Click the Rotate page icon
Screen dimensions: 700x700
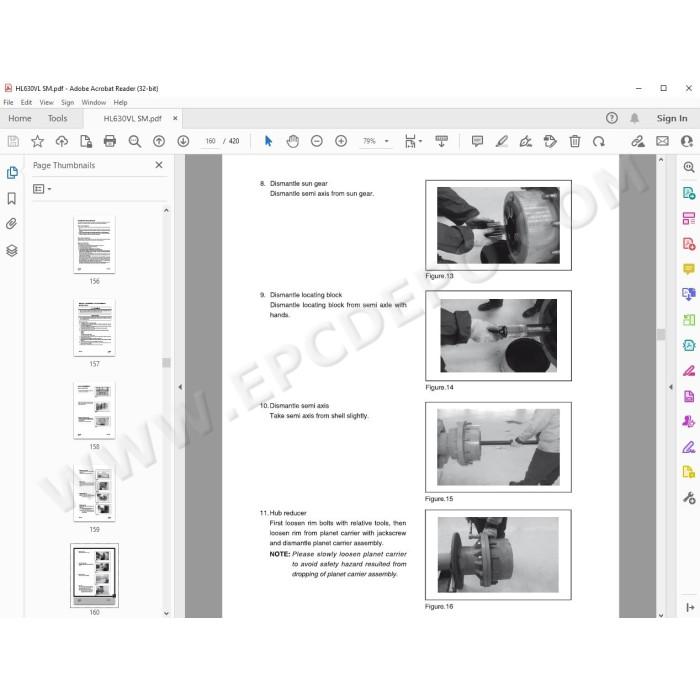[x=599, y=142]
